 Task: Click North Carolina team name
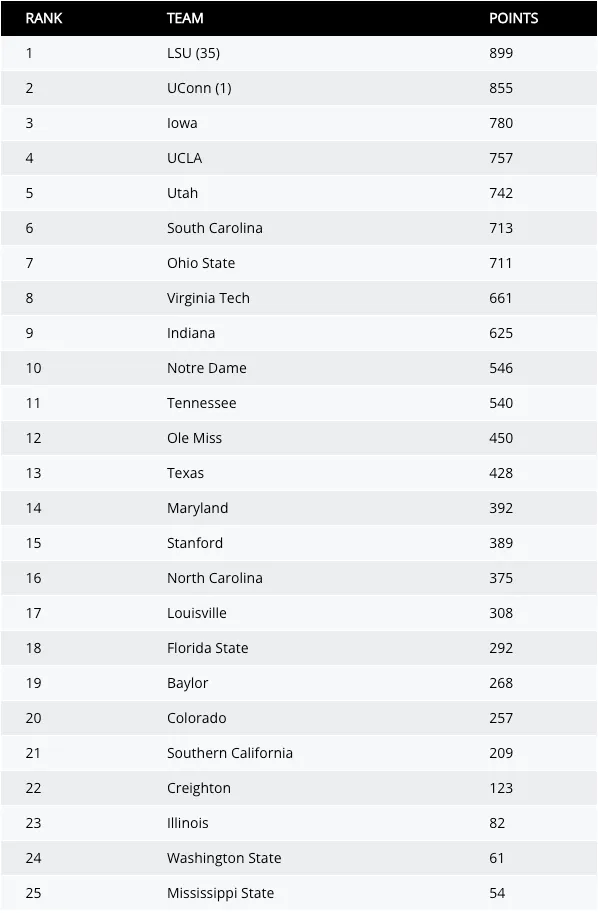(215, 578)
